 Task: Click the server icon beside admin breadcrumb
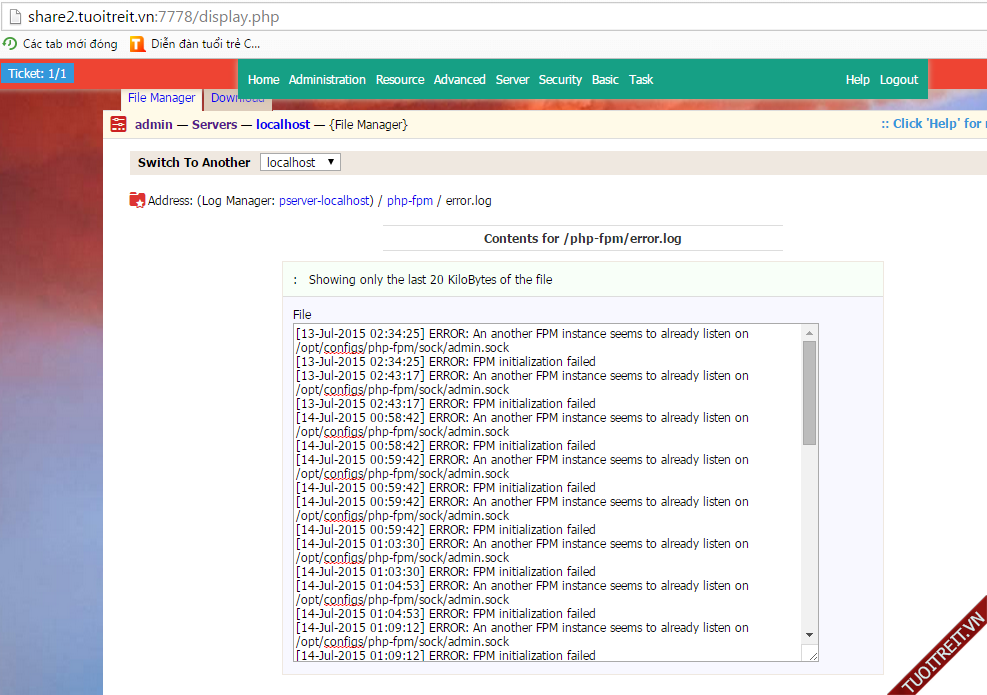click(119, 125)
